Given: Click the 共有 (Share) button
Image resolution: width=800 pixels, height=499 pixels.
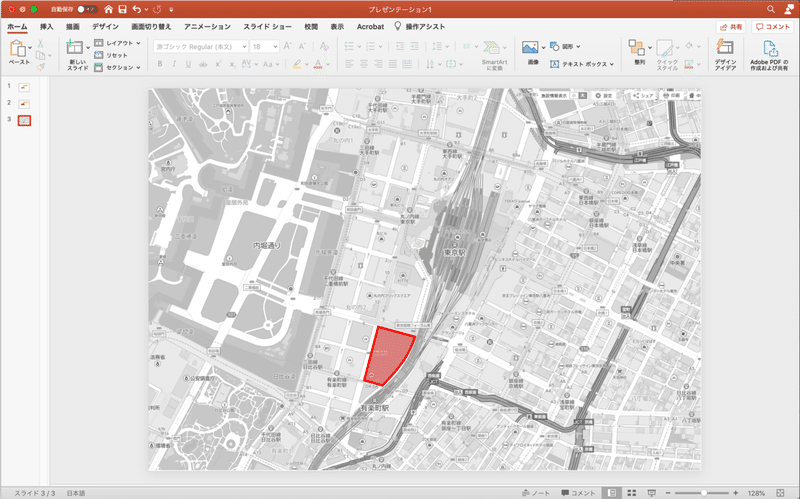Looking at the screenshot, I should [x=731, y=27].
